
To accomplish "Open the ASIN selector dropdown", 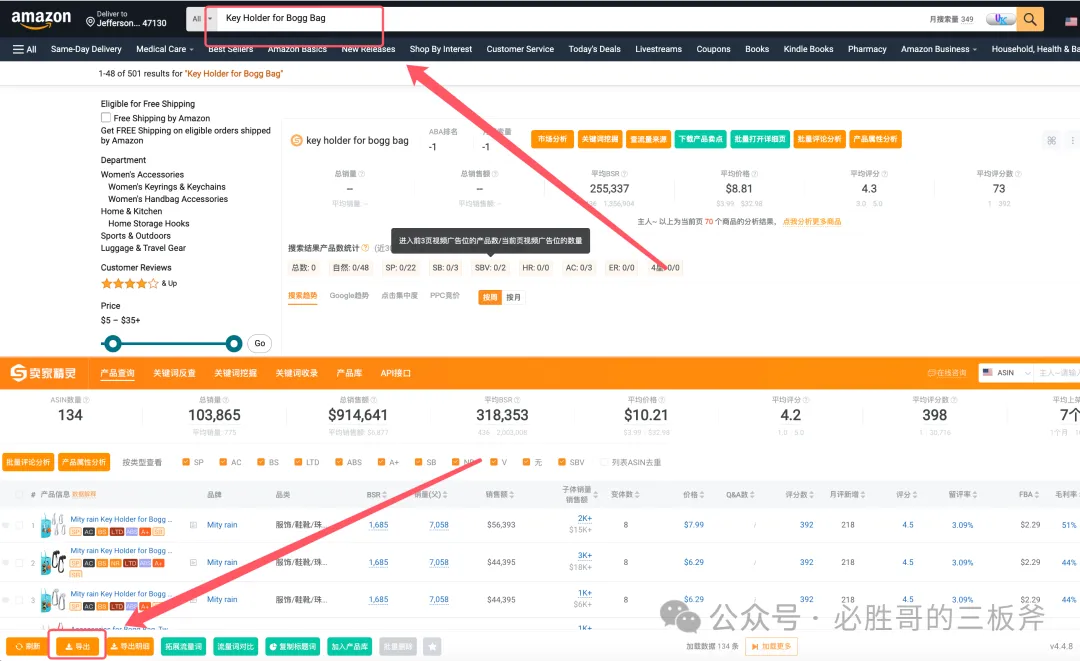I will pyautogui.click(x=1006, y=373).
